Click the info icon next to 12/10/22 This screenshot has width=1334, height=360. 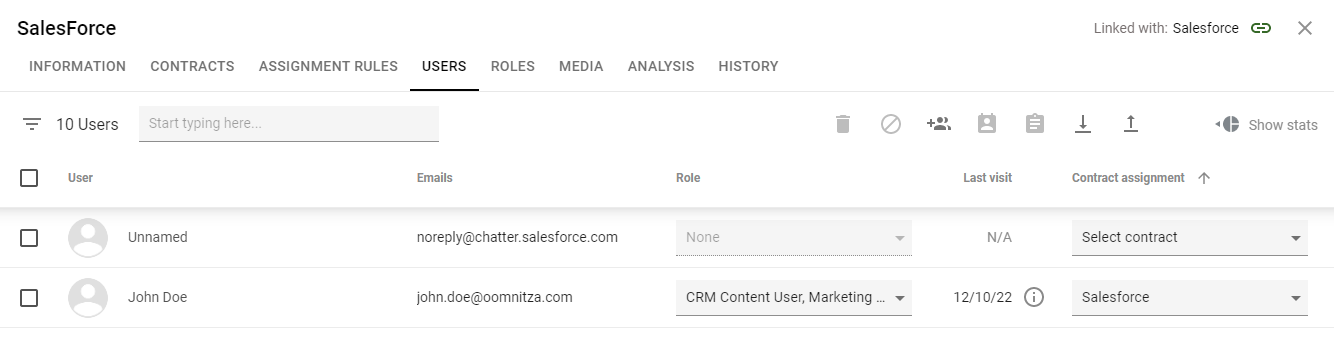1034,297
